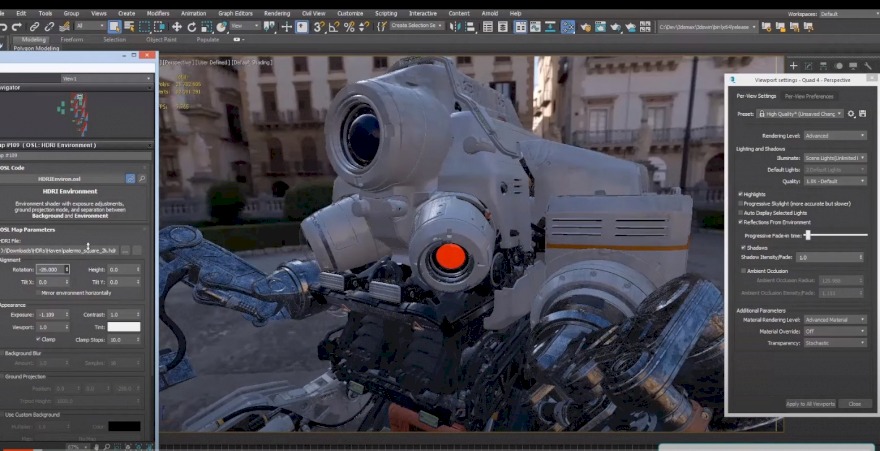Open the Graph Editors menu

pos(235,13)
